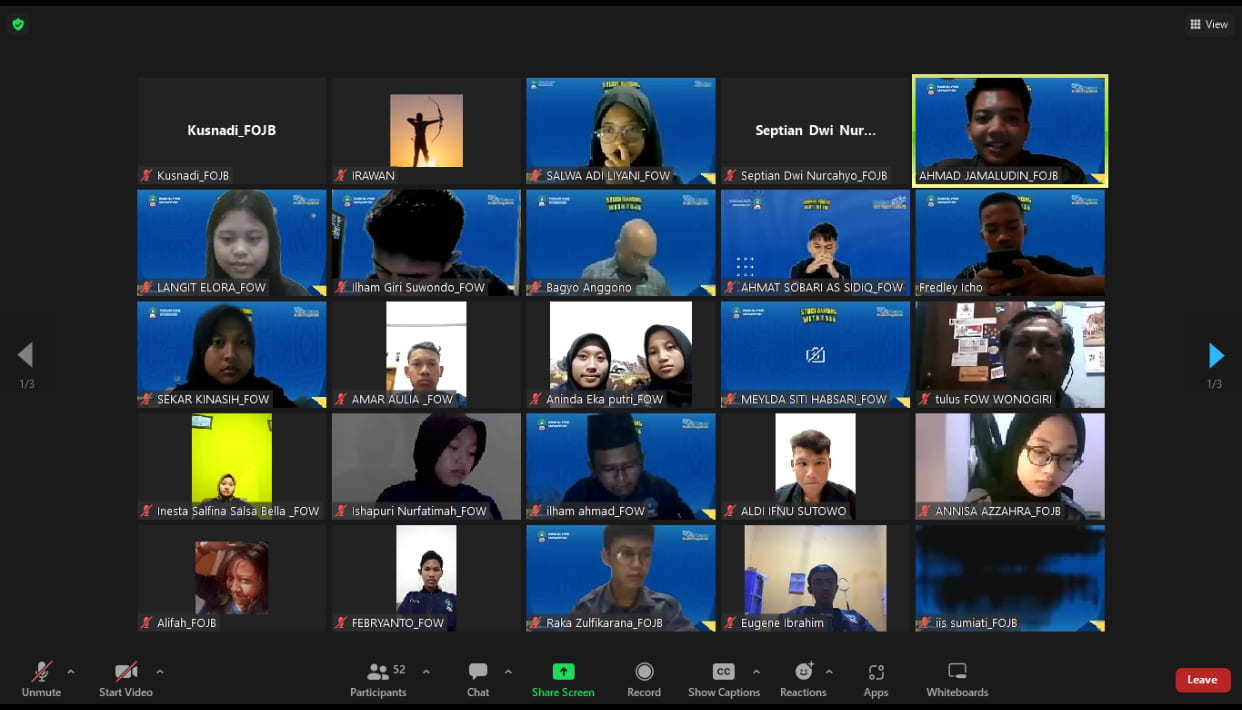Viewport: 1242px width, 710px height.
Task: Unmute the microphone
Action: [41, 679]
